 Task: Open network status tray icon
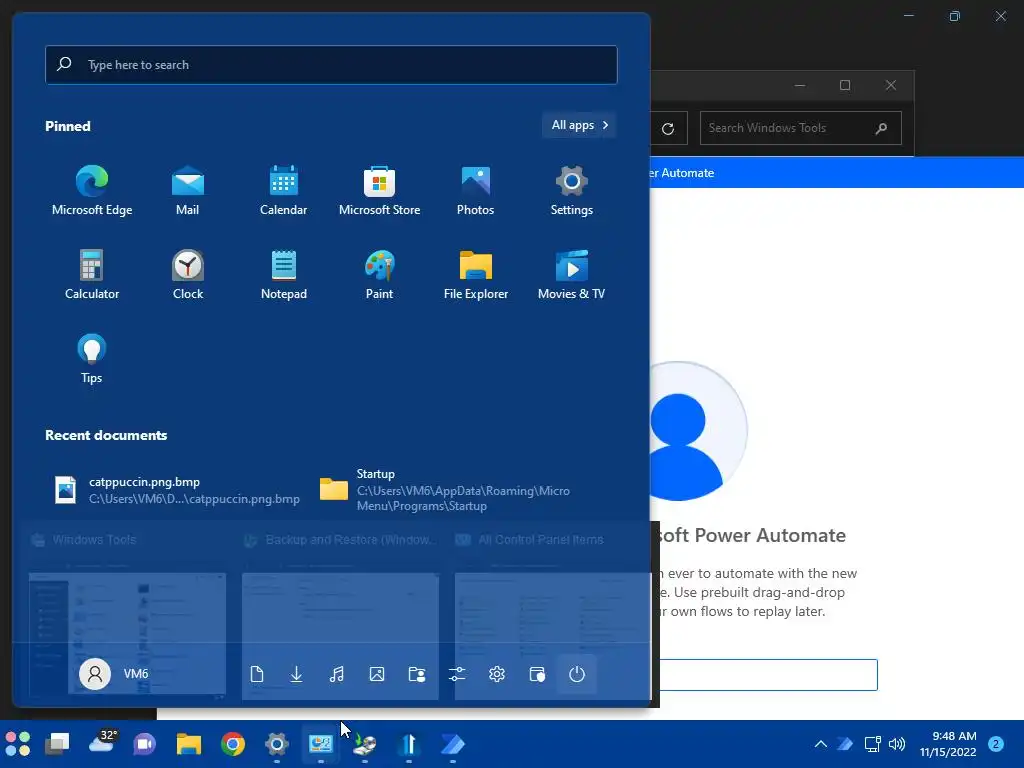click(x=872, y=744)
